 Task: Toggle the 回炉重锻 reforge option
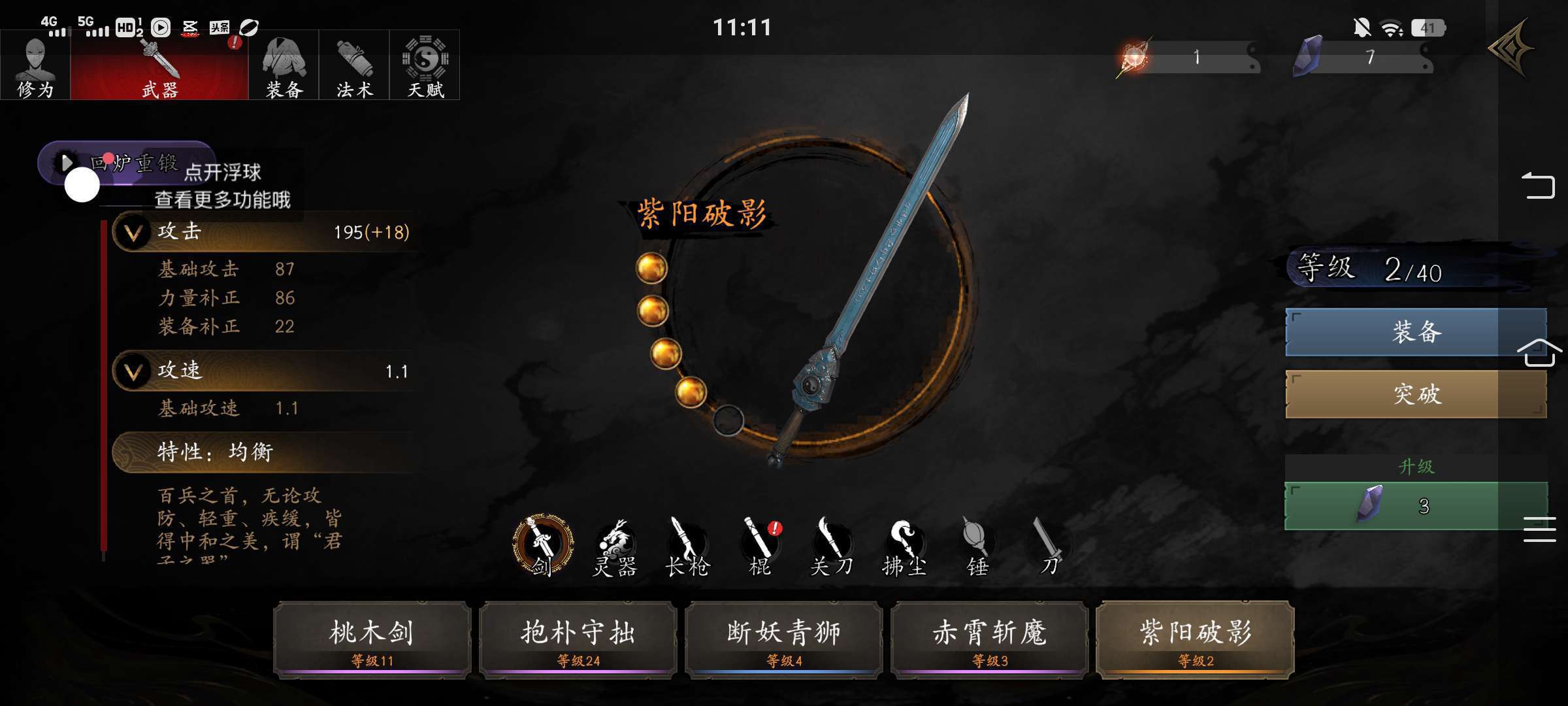pyautogui.click(x=126, y=162)
